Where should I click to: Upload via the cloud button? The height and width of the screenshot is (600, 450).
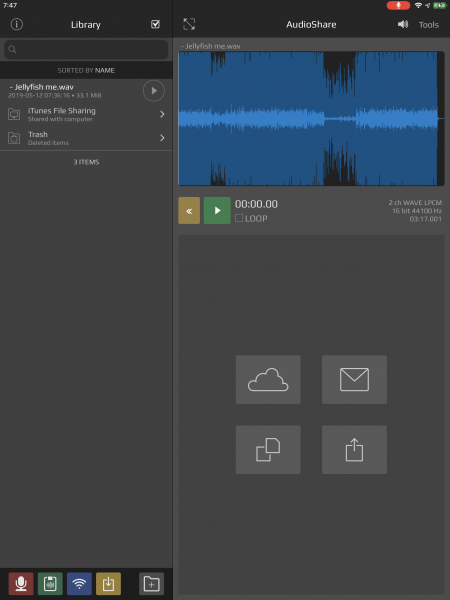[x=268, y=379]
